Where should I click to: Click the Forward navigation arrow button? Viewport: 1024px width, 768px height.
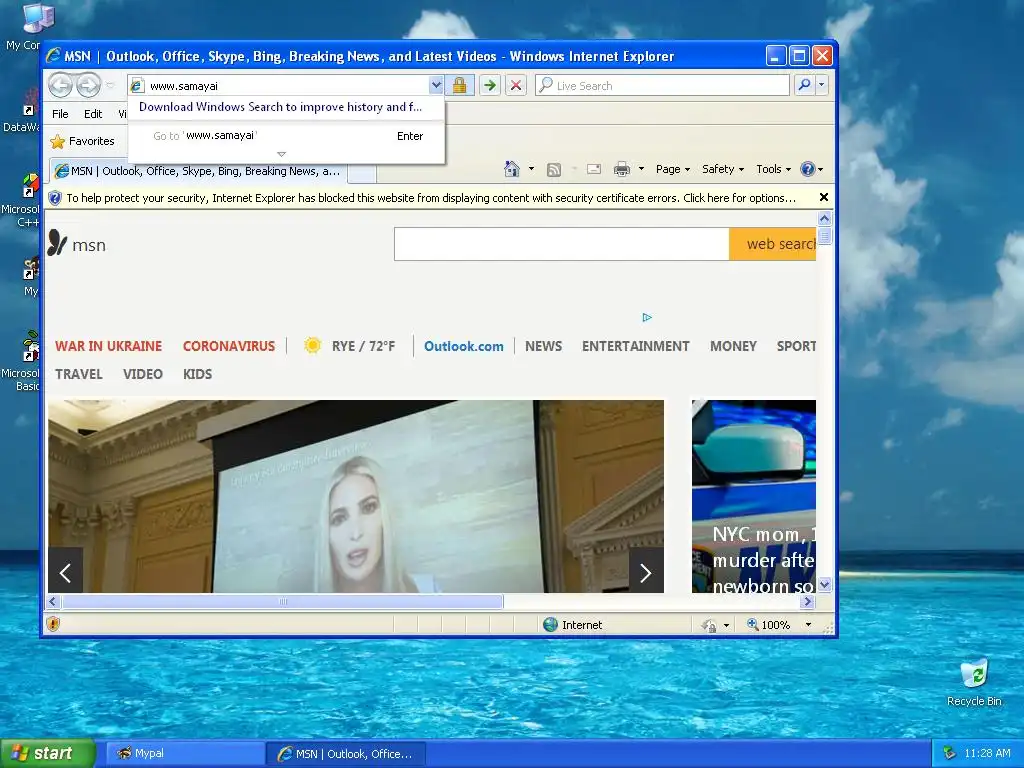coord(89,85)
